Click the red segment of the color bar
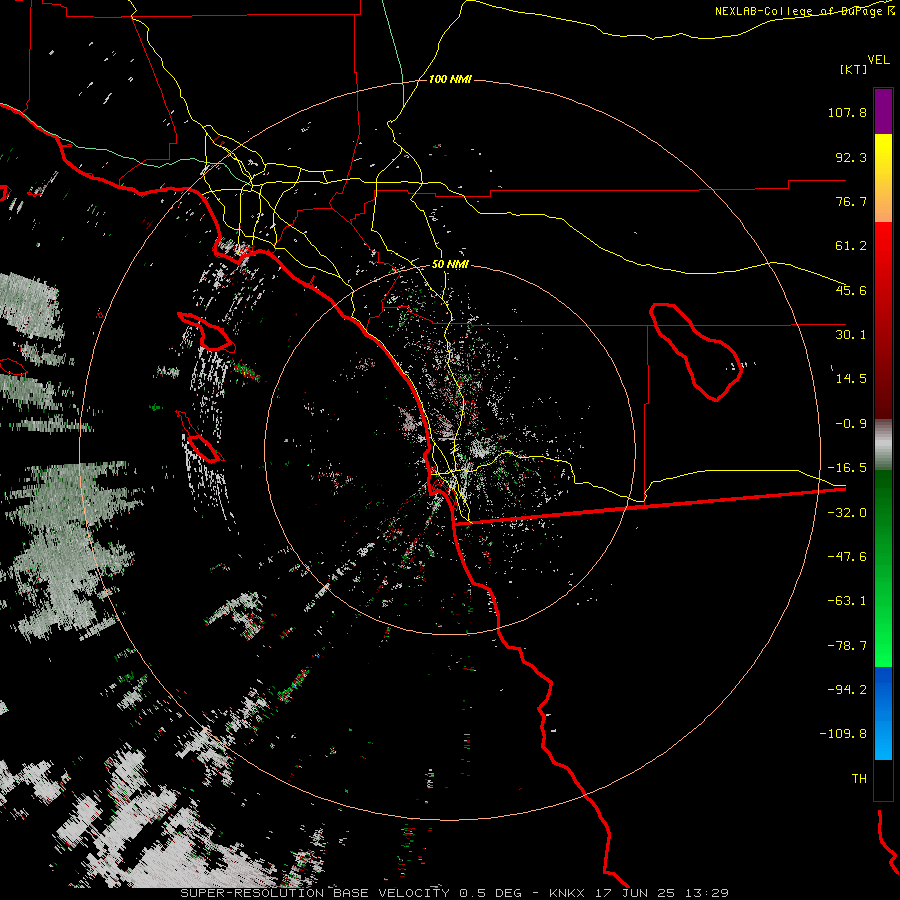Image resolution: width=900 pixels, height=900 pixels. 883,320
